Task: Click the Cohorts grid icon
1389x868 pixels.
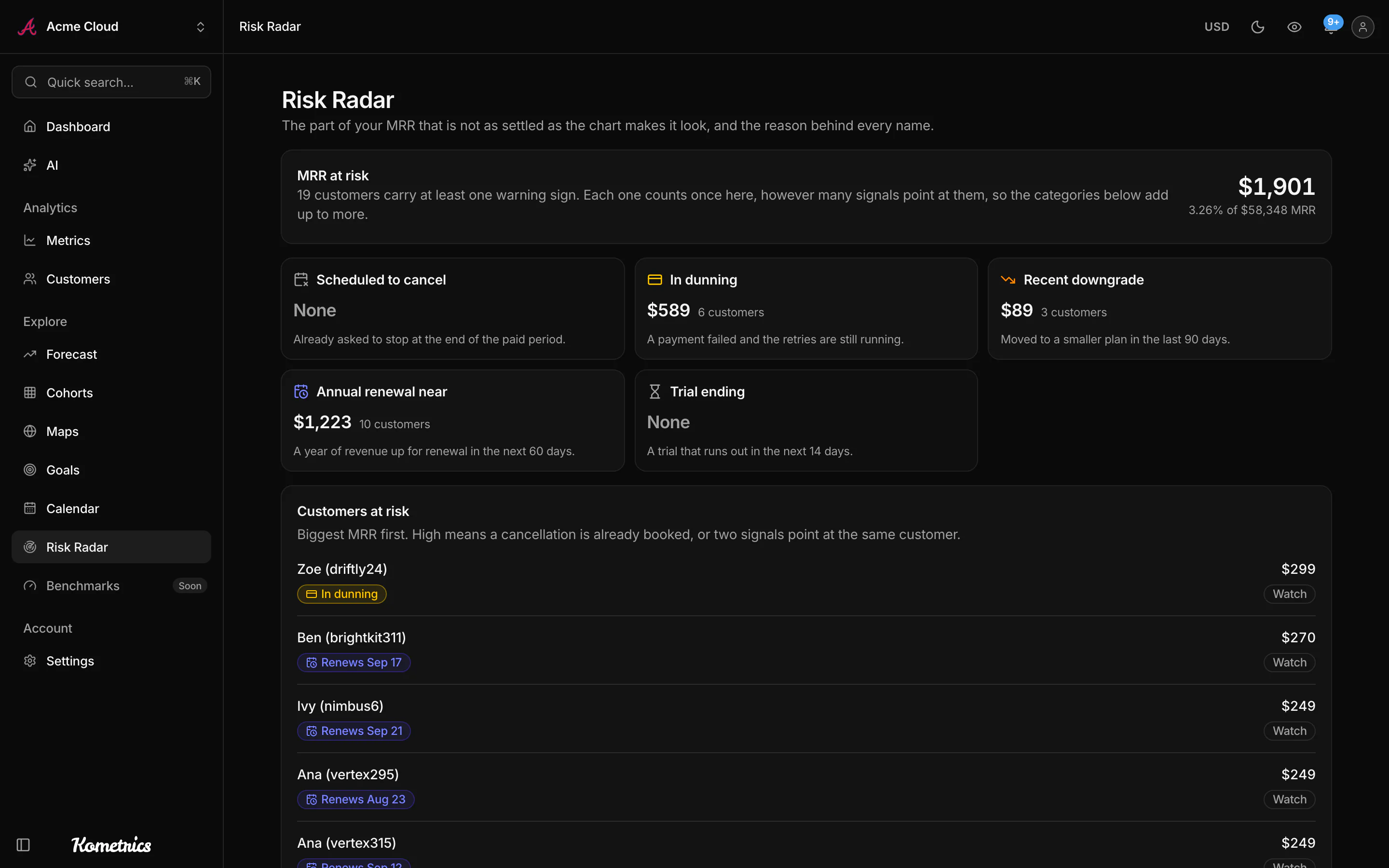Action: point(30,393)
